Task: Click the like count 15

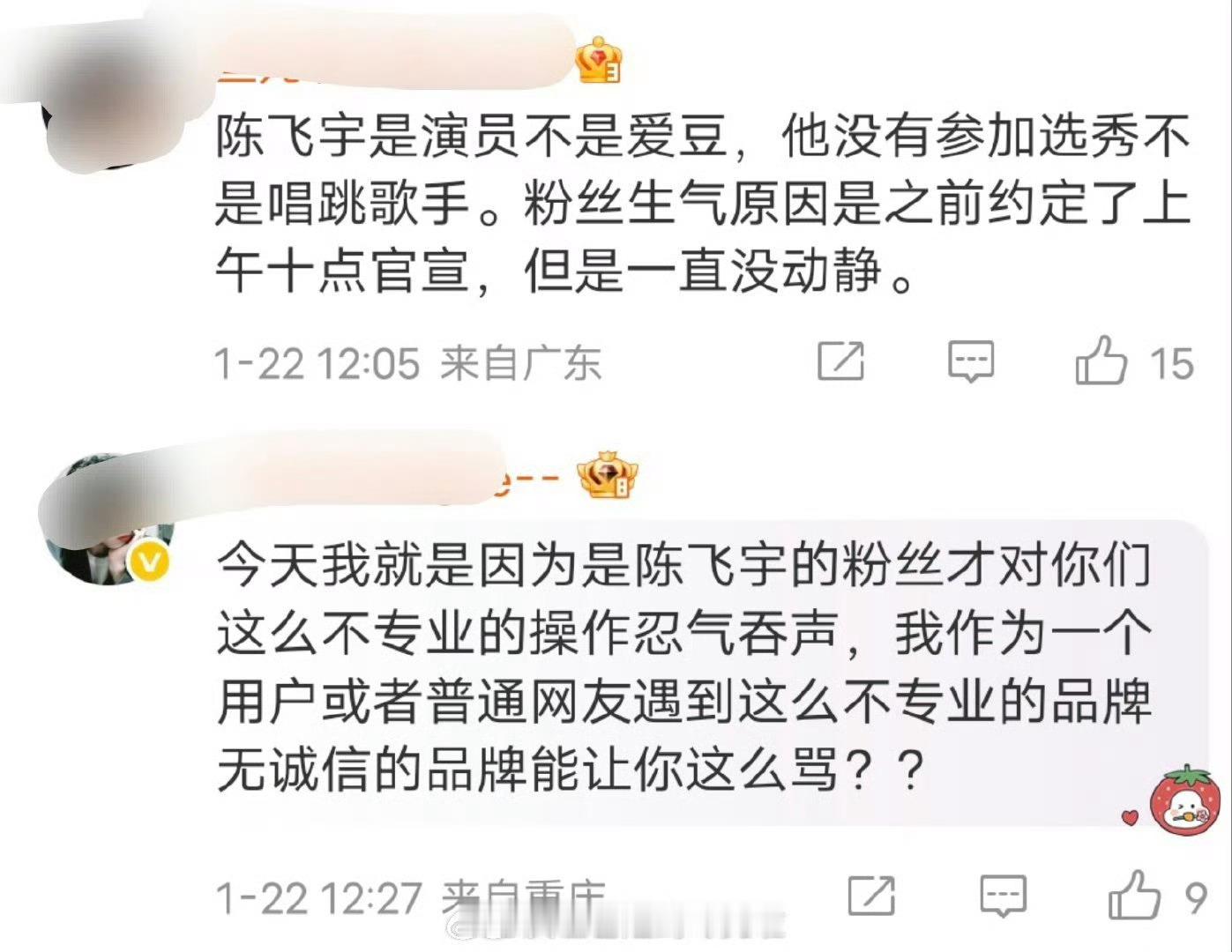Action: [1171, 363]
